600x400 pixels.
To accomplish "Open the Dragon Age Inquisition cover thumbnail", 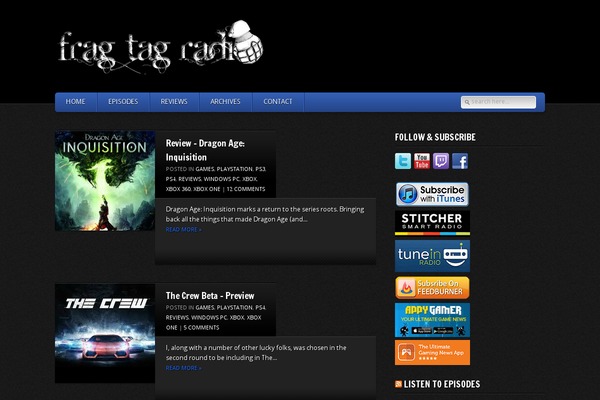I will [x=105, y=181].
